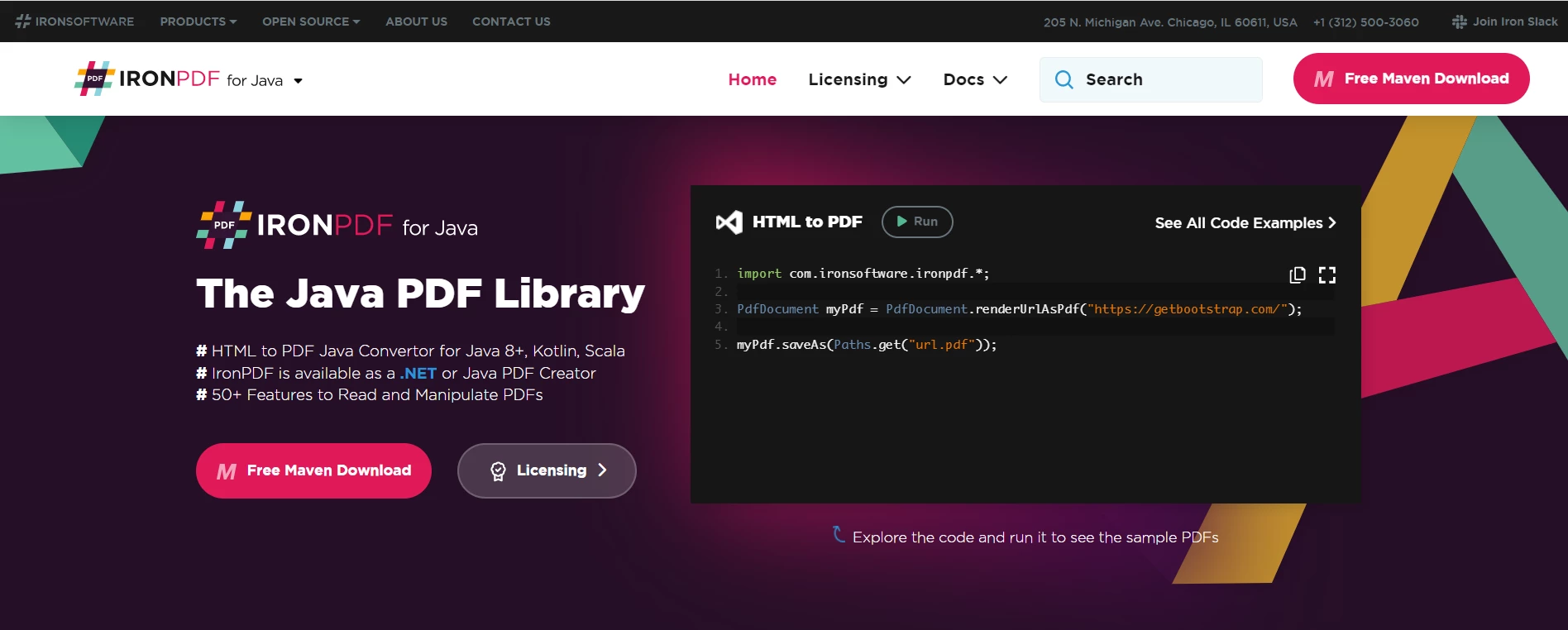
Task: Click the '50+ Features to Read and Manipulate PDFs' line
Action: pyautogui.click(x=370, y=395)
